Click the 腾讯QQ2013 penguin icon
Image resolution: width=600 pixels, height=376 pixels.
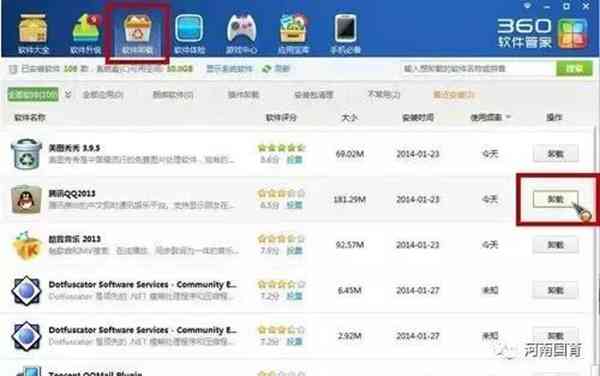(x=26, y=199)
